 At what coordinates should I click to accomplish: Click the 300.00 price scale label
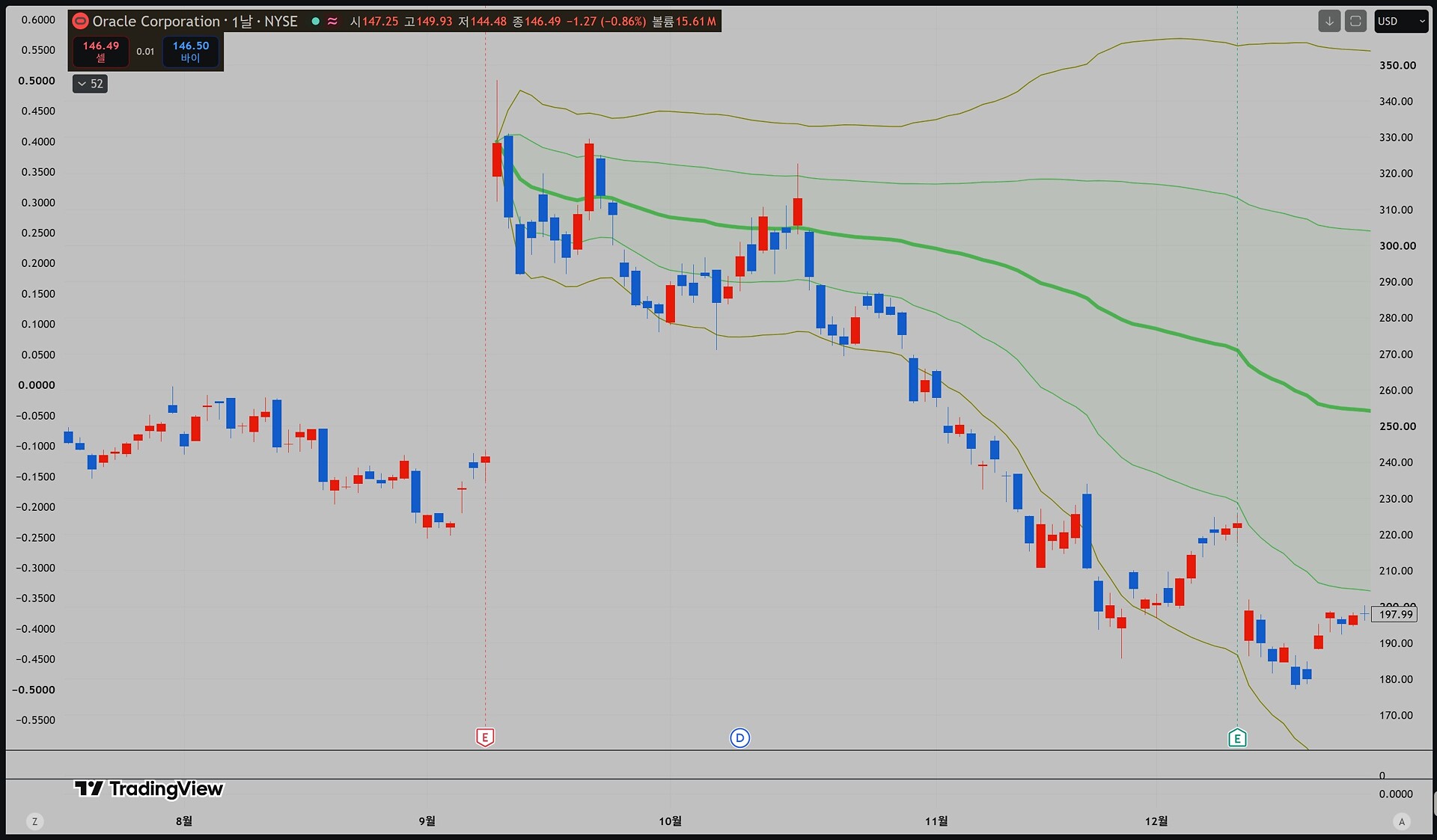pyautogui.click(x=1397, y=245)
